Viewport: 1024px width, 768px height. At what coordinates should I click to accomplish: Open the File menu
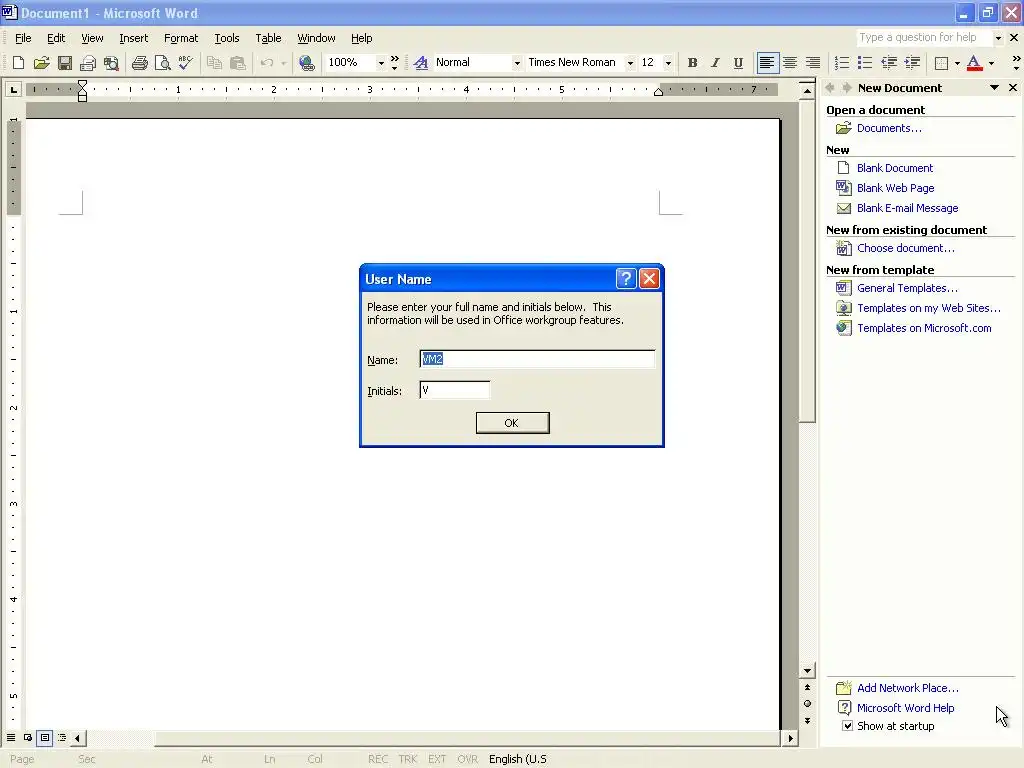click(23, 38)
